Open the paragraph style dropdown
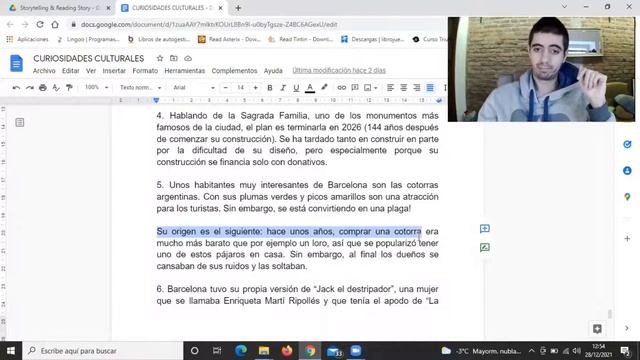640x360 pixels. pos(140,88)
